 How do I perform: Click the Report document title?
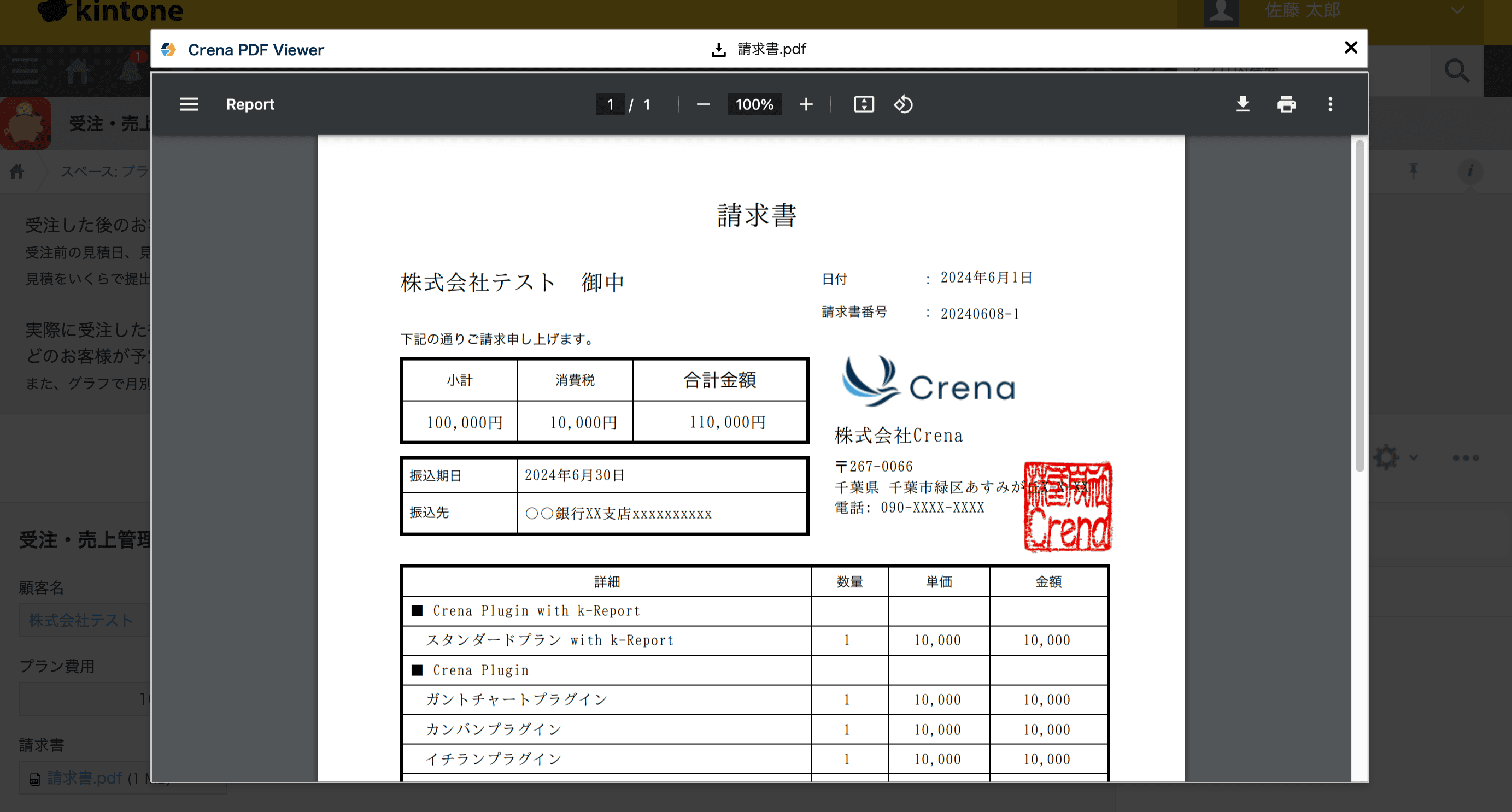[x=250, y=104]
